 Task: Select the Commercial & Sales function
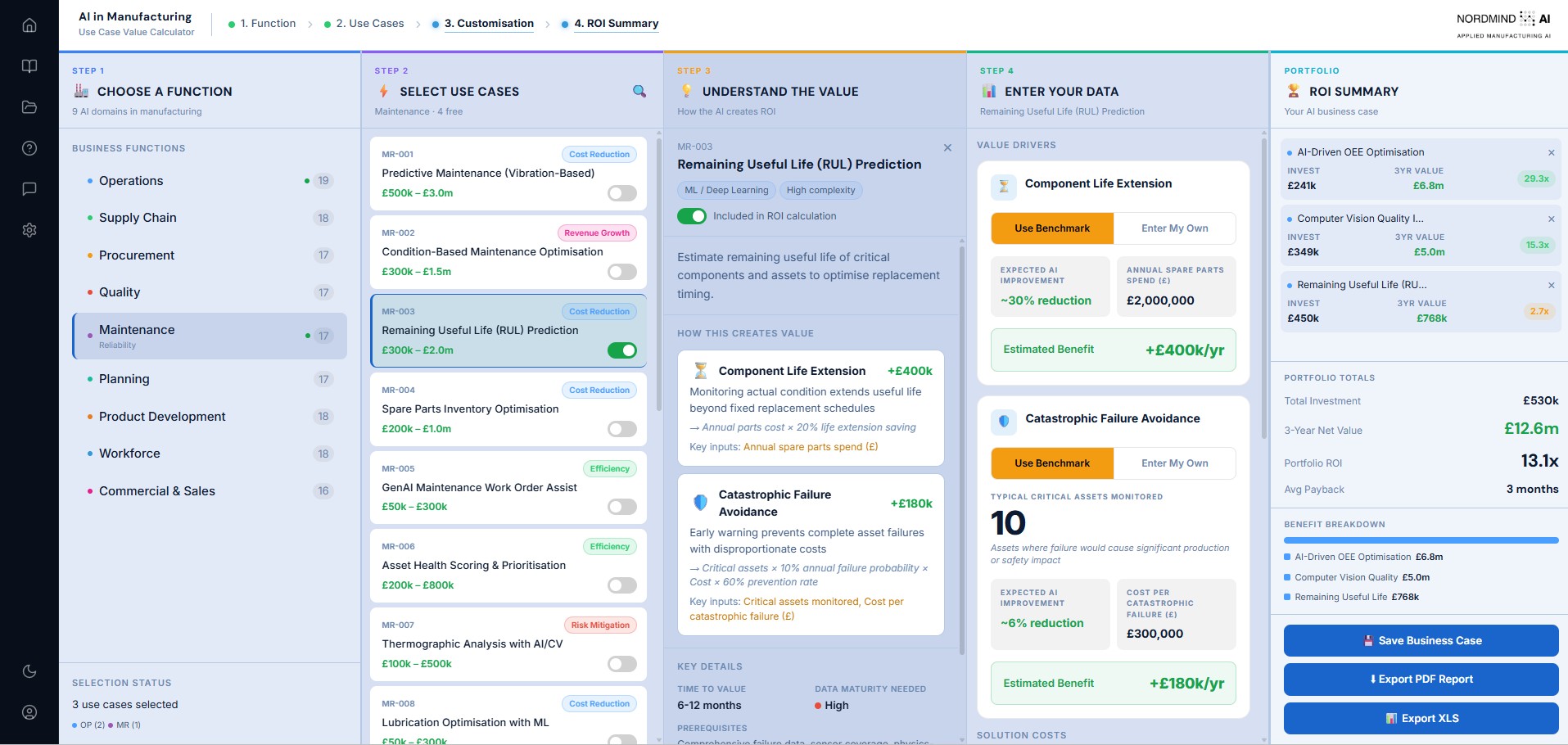pyautogui.click(x=210, y=491)
